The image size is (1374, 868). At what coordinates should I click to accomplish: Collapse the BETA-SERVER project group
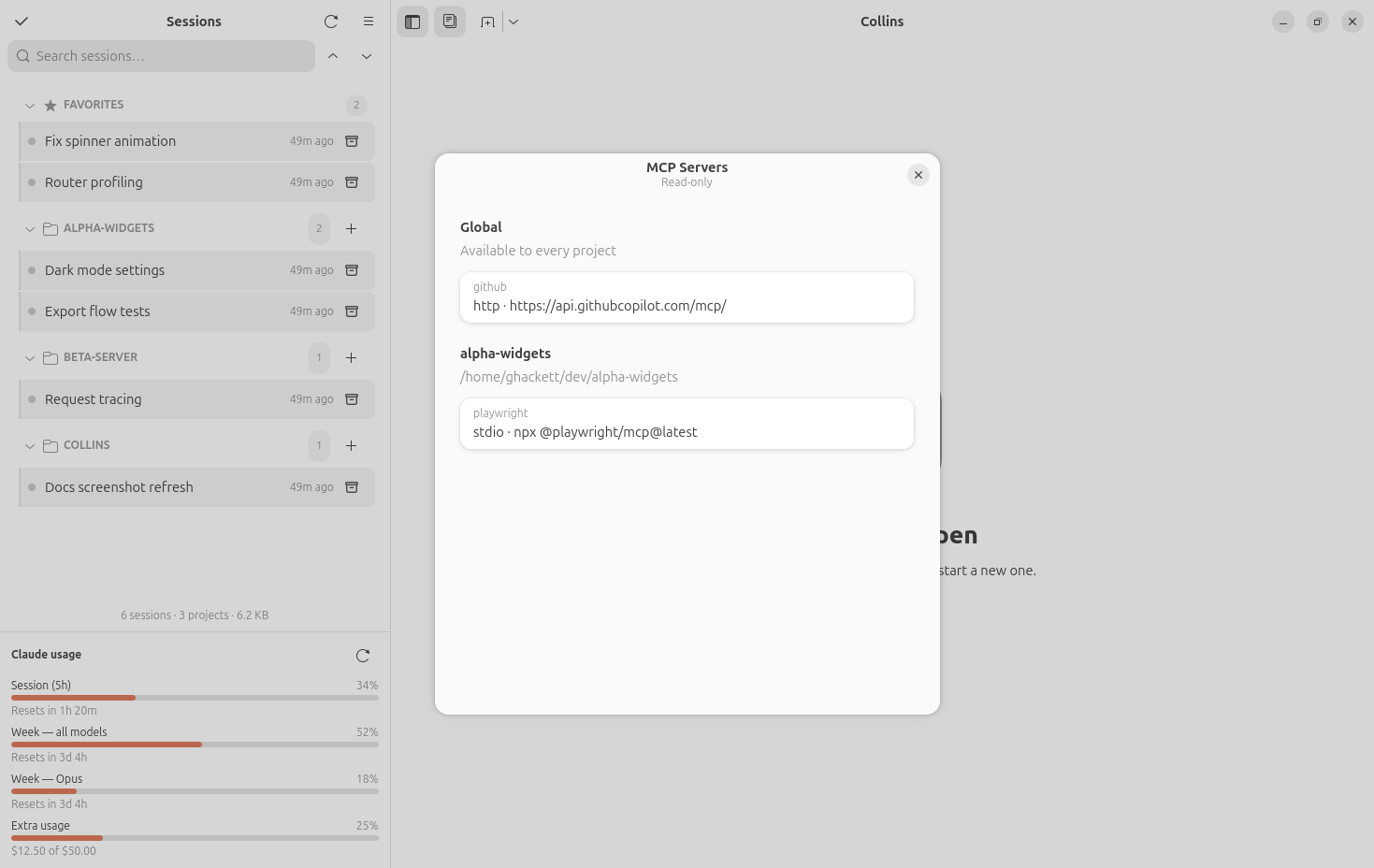coord(30,358)
